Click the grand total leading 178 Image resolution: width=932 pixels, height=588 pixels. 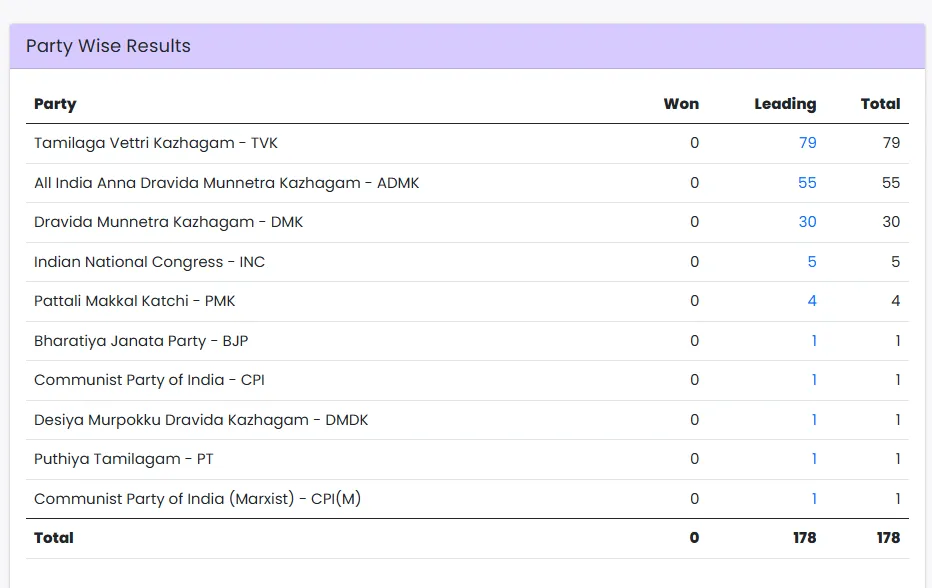click(x=804, y=538)
